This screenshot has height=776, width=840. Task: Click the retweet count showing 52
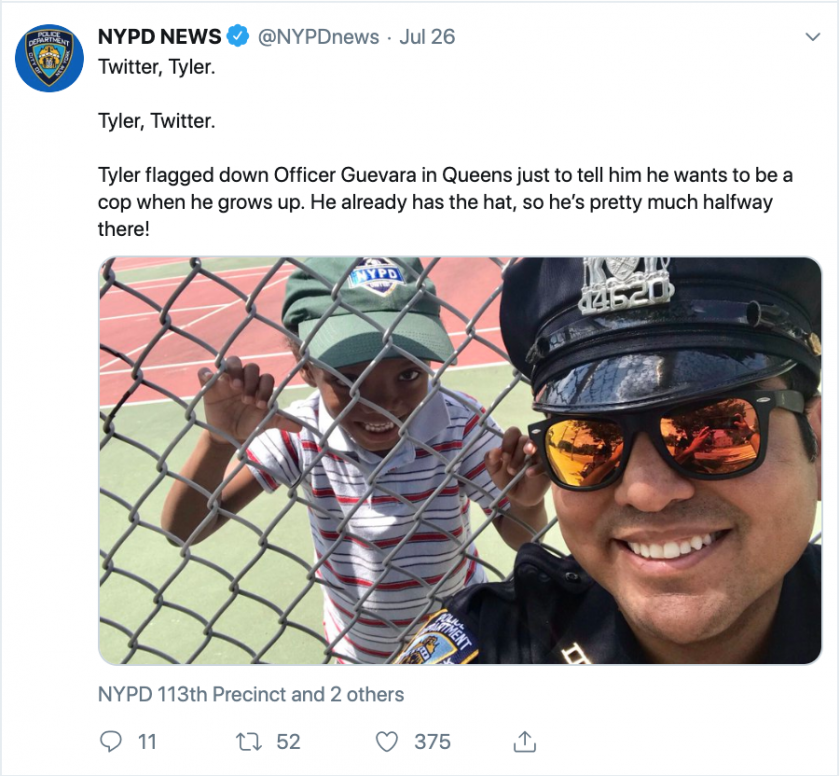288,742
